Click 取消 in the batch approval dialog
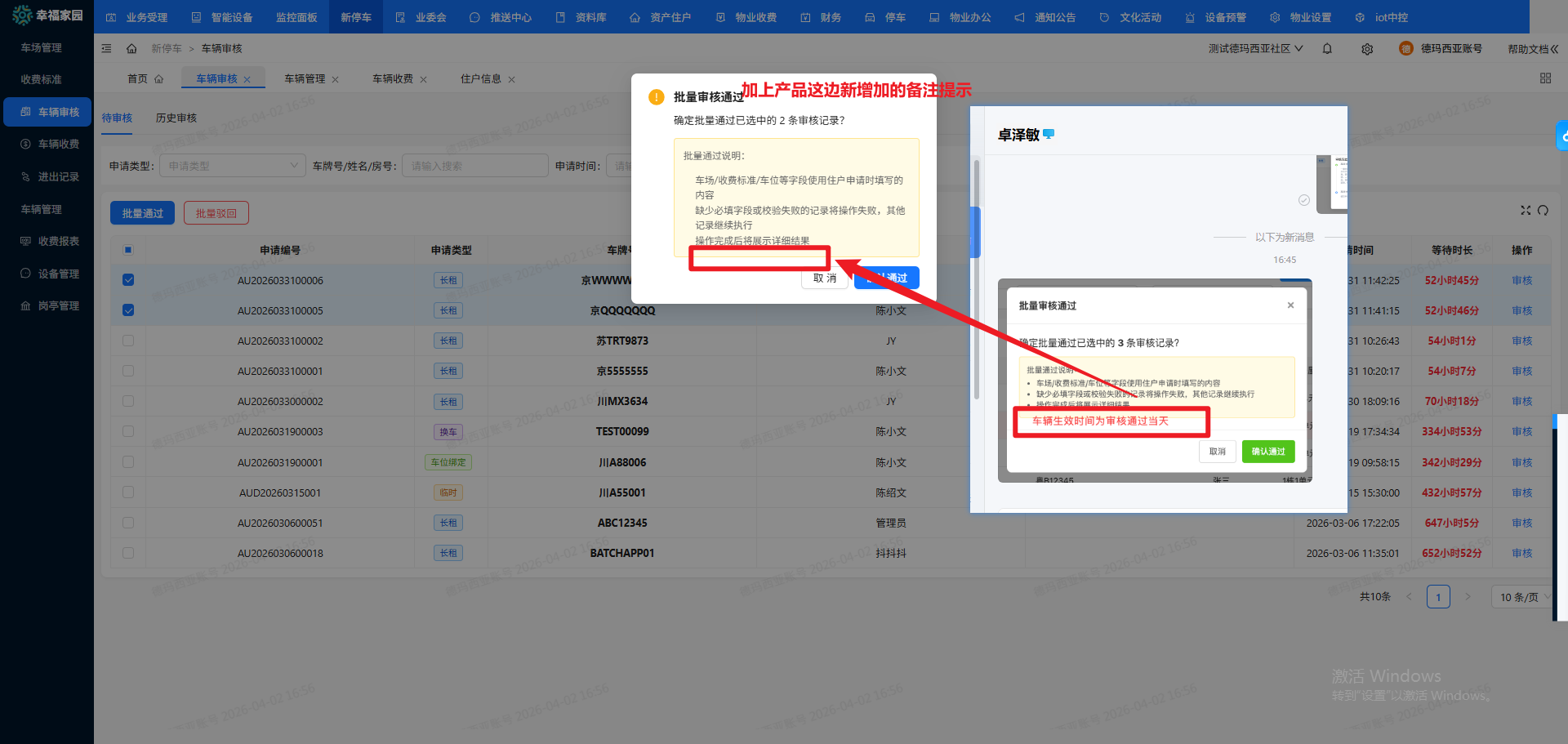This screenshot has width=1568, height=744. click(x=824, y=278)
